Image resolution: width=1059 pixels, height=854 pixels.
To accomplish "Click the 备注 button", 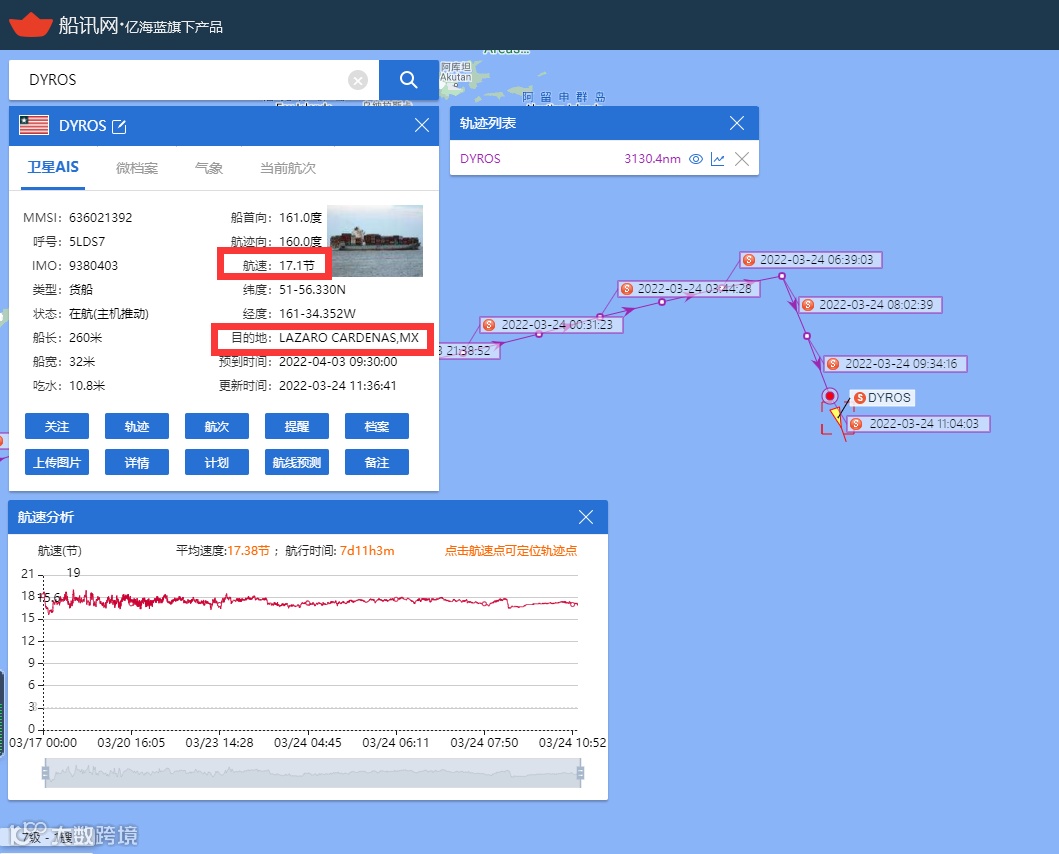I will click(x=377, y=462).
